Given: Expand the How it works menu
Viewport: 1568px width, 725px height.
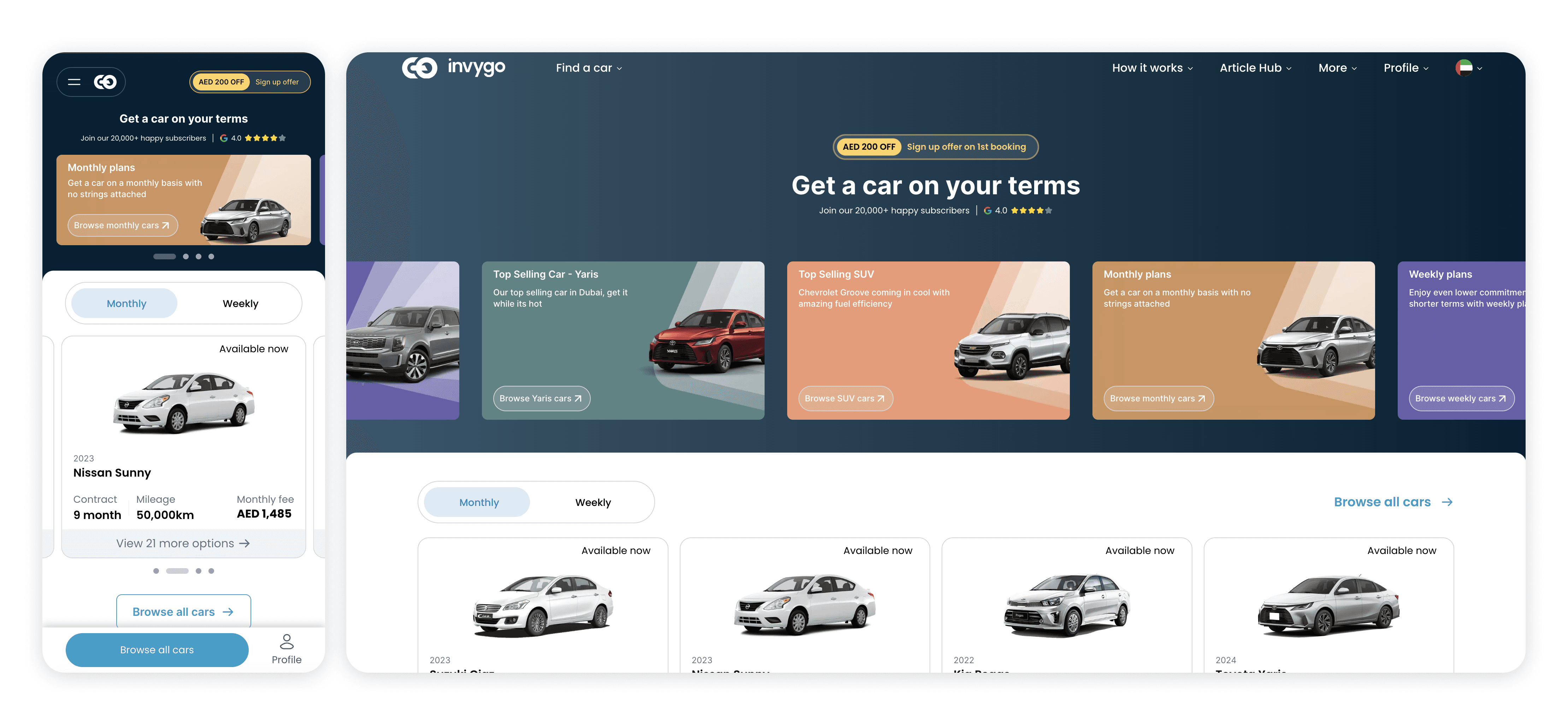Looking at the screenshot, I should pyautogui.click(x=1152, y=68).
